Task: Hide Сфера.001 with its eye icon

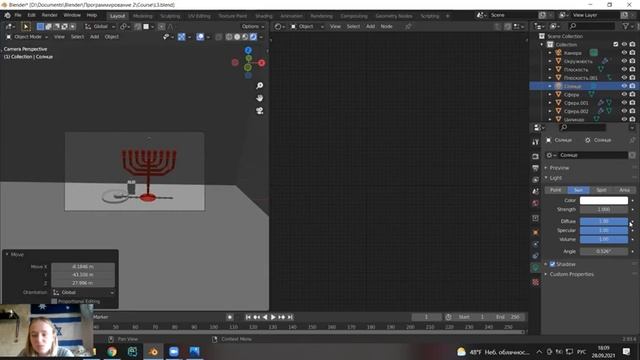Action: [624, 103]
